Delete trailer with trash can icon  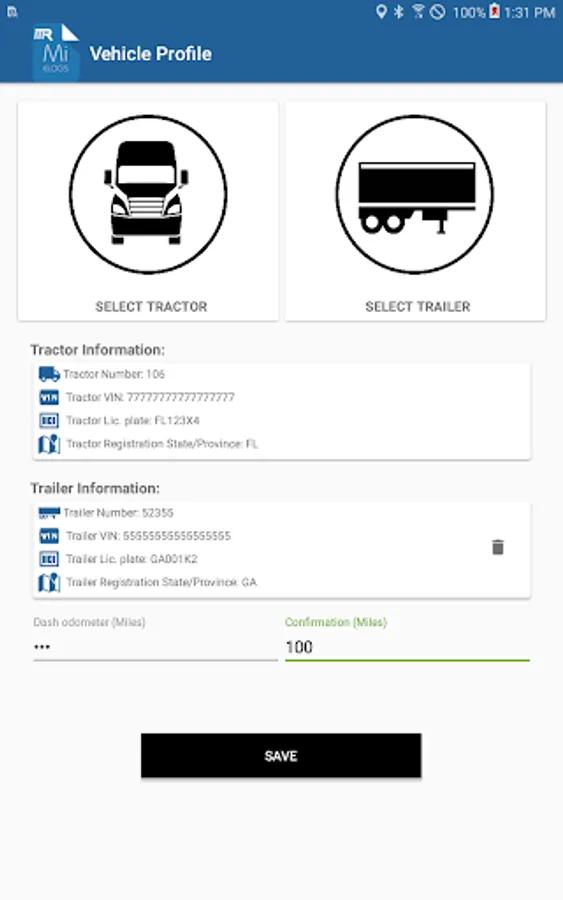[x=498, y=547]
